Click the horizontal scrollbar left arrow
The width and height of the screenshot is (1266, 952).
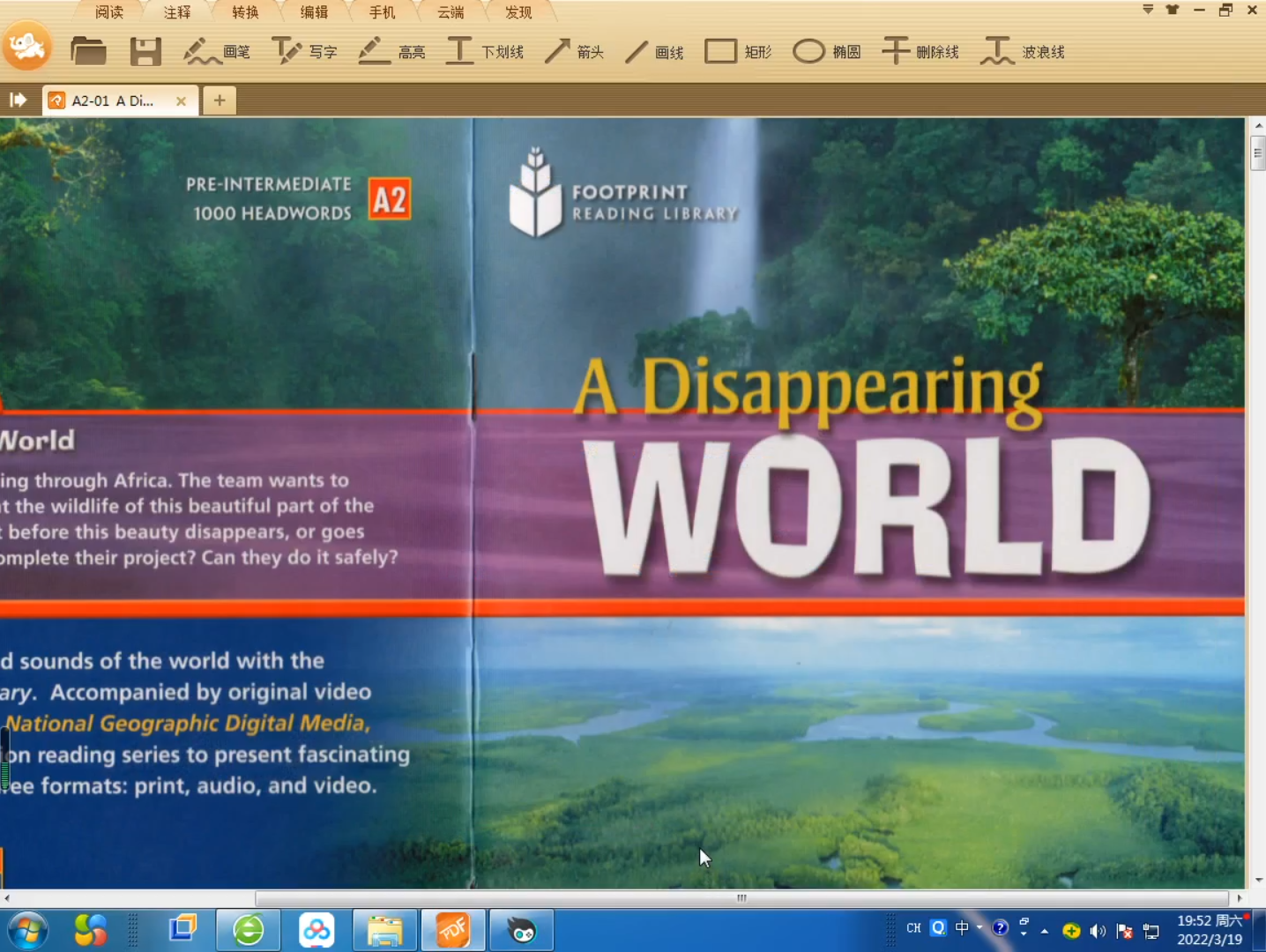coord(7,898)
